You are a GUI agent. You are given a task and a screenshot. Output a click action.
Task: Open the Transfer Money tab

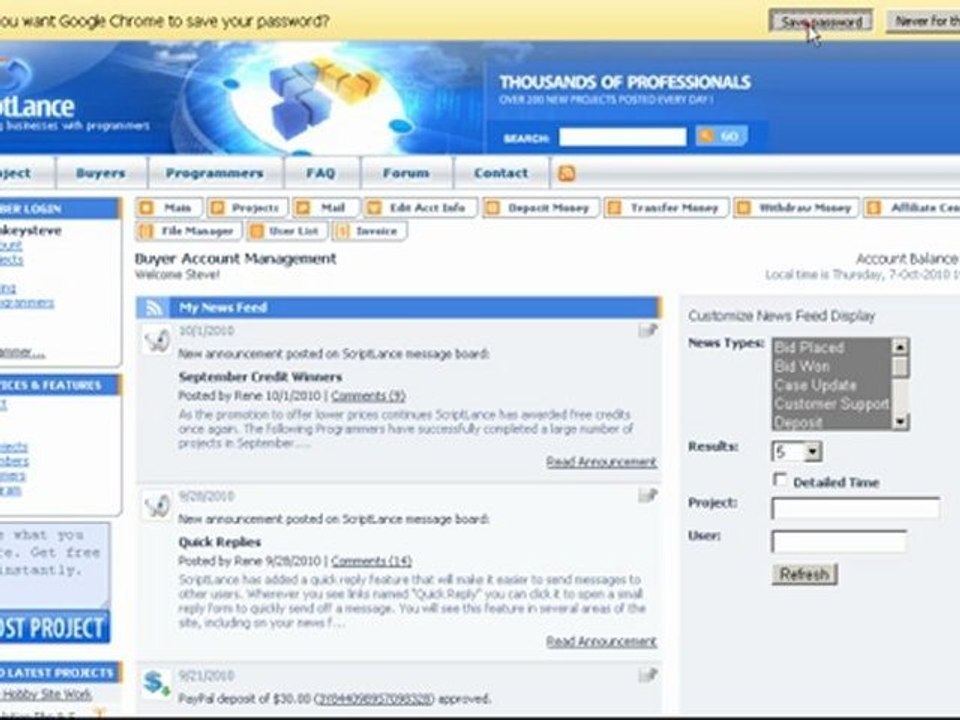coord(666,208)
